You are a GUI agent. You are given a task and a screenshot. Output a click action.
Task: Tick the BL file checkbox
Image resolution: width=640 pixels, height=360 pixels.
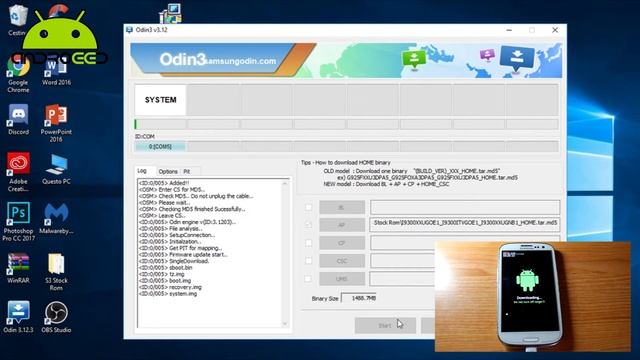tap(309, 207)
